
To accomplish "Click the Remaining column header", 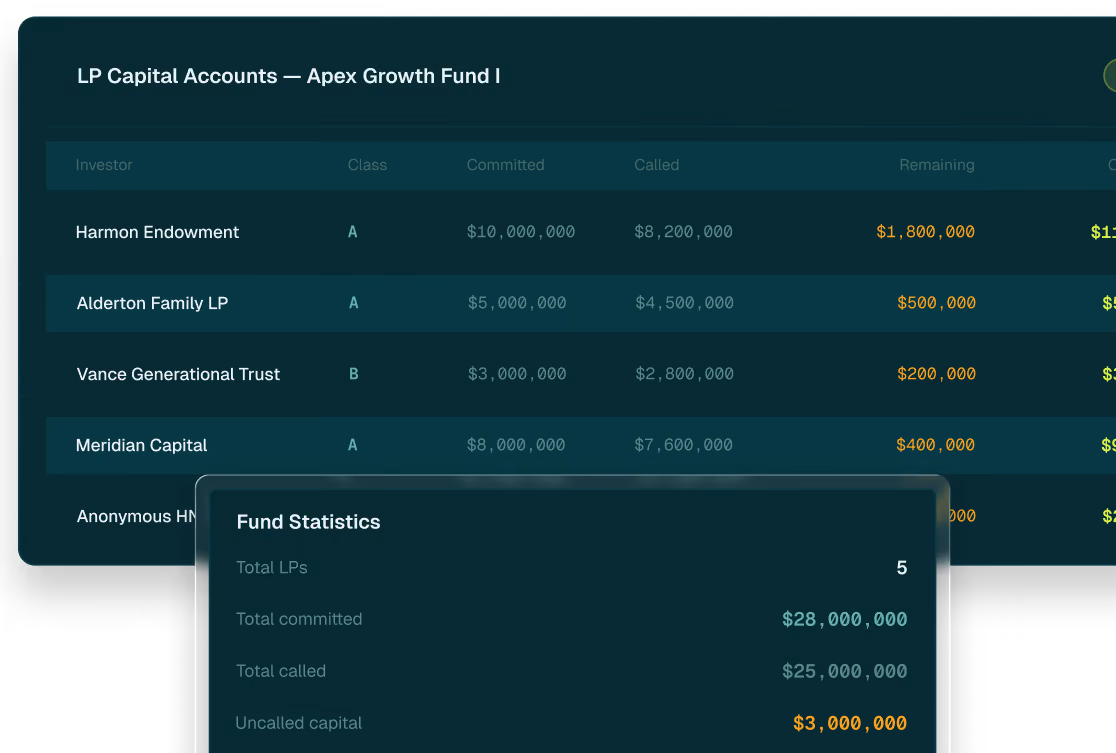I will pyautogui.click(x=937, y=165).
